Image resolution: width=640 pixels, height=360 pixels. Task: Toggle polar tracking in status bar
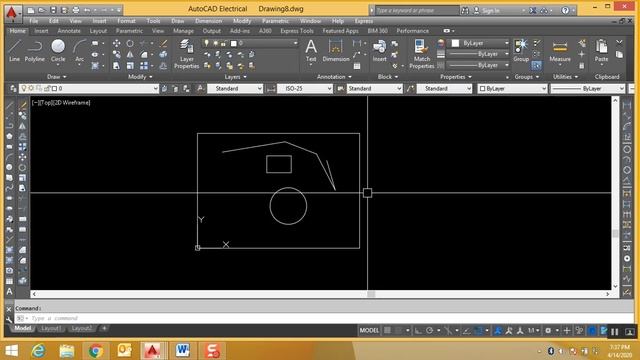(430, 331)
